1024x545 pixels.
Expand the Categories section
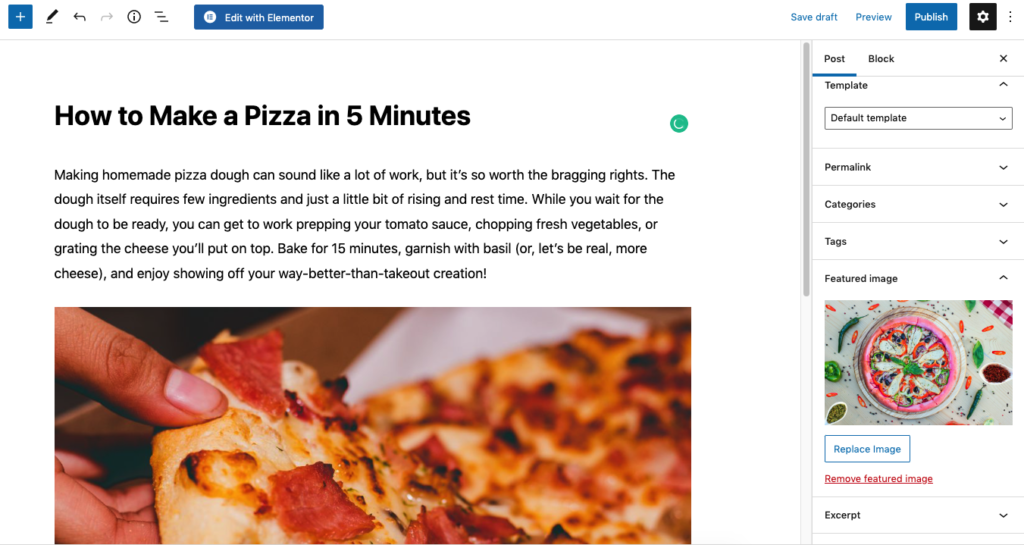pyautogui.click(x=918, y=204)
